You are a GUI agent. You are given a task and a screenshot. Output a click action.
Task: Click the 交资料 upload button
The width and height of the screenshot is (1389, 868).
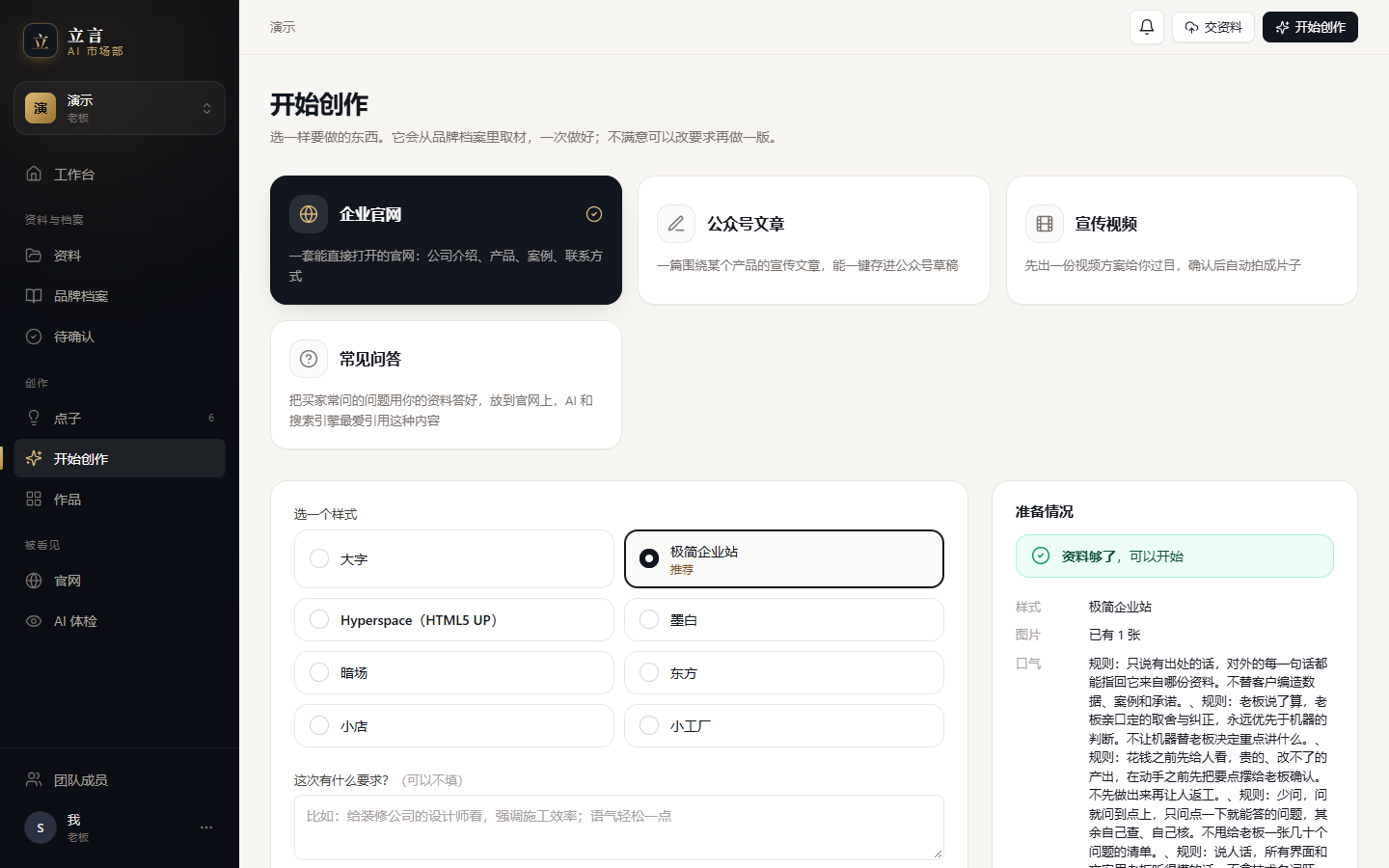click(x=1213, y=27)
